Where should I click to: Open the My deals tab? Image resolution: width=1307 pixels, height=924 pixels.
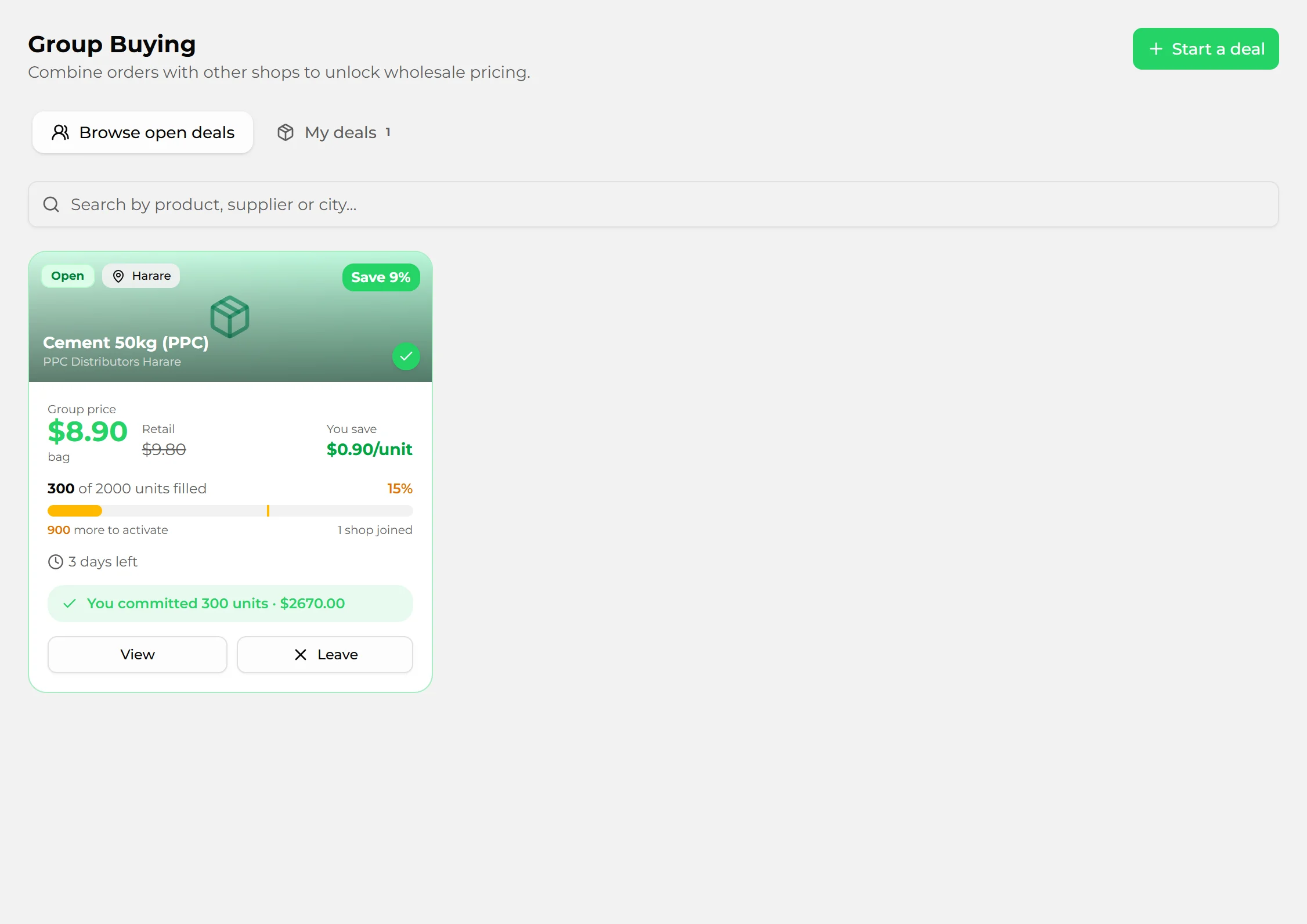334,132
